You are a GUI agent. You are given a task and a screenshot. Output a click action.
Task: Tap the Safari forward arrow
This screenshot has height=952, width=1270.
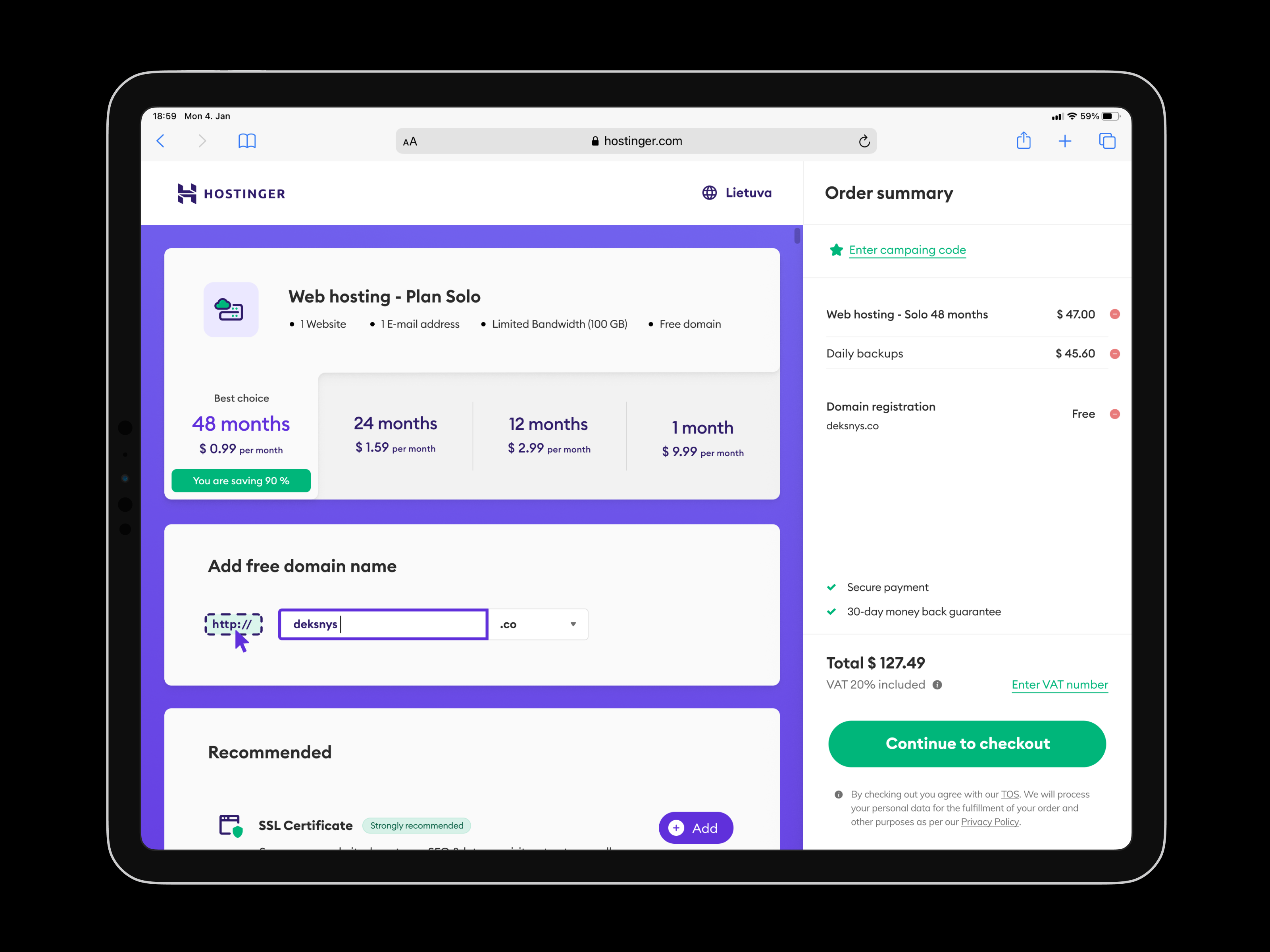(x=202, y=140)
